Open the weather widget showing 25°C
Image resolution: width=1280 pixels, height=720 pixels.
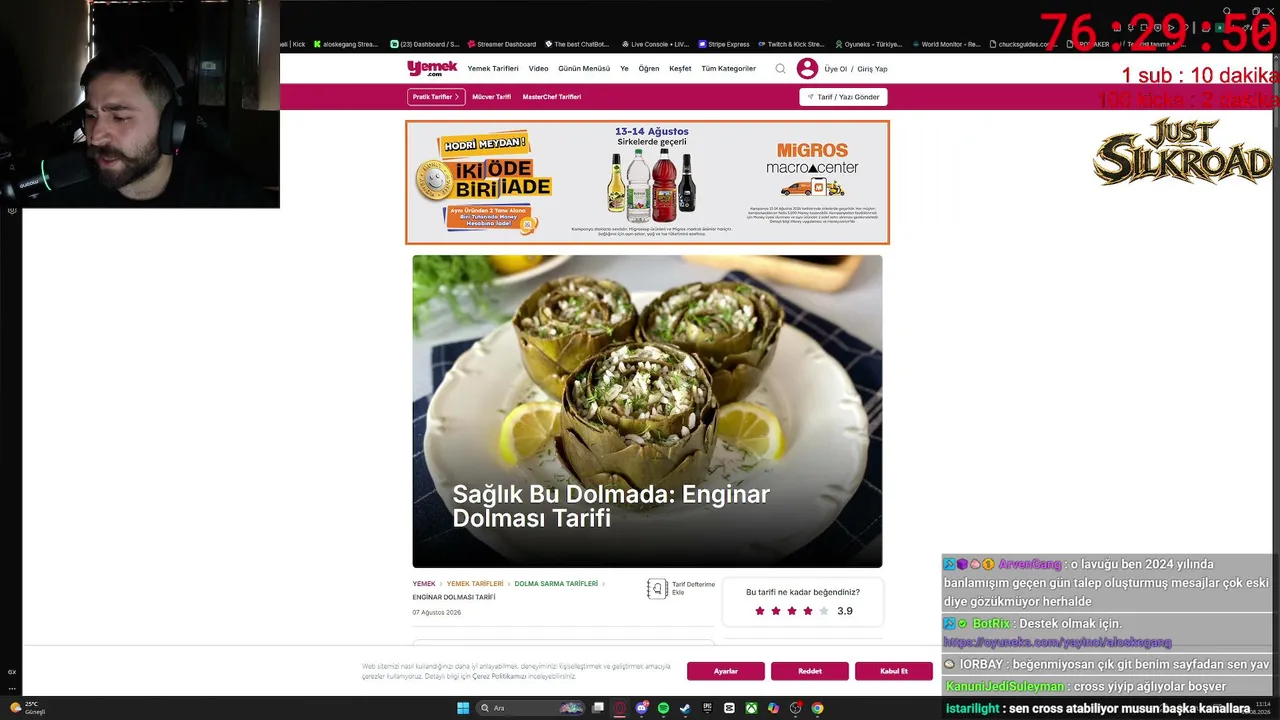[27, 707]
